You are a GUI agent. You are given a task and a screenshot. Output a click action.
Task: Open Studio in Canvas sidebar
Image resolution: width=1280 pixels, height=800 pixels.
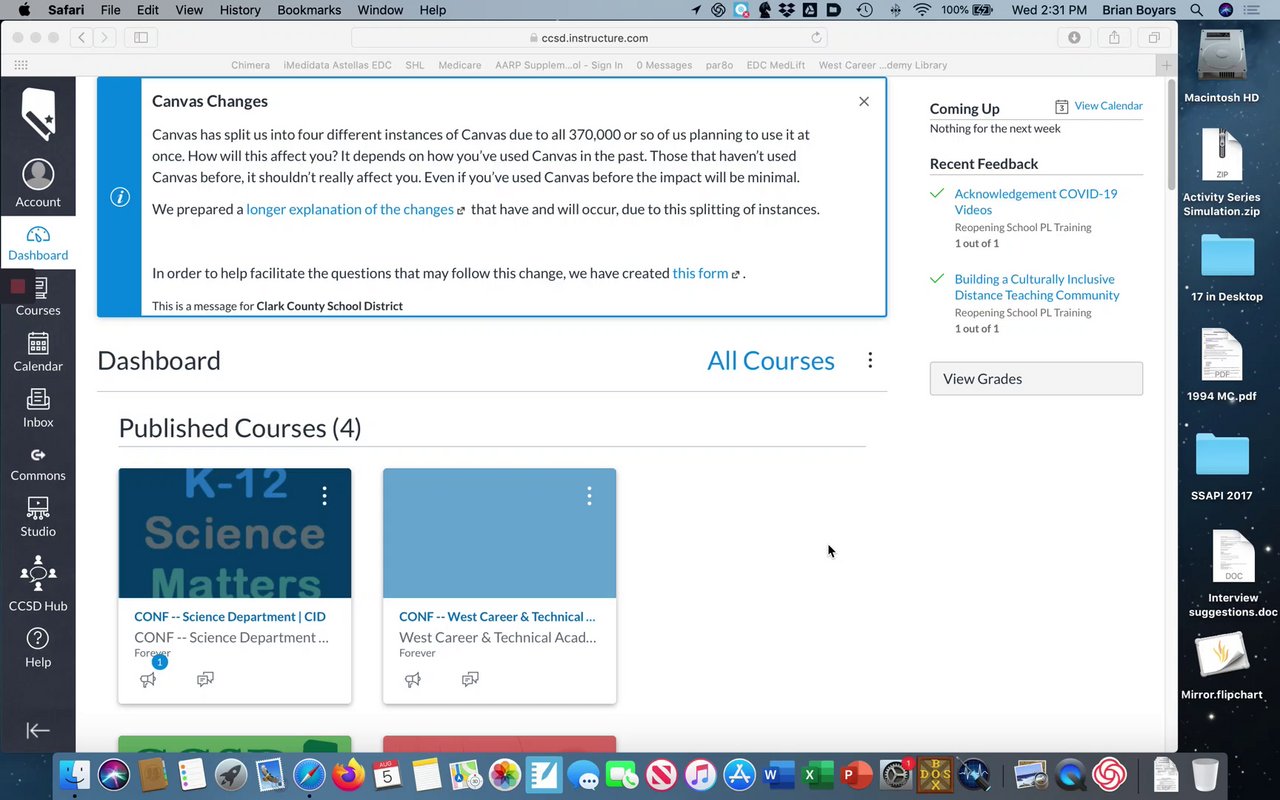[x=38, y=518]
